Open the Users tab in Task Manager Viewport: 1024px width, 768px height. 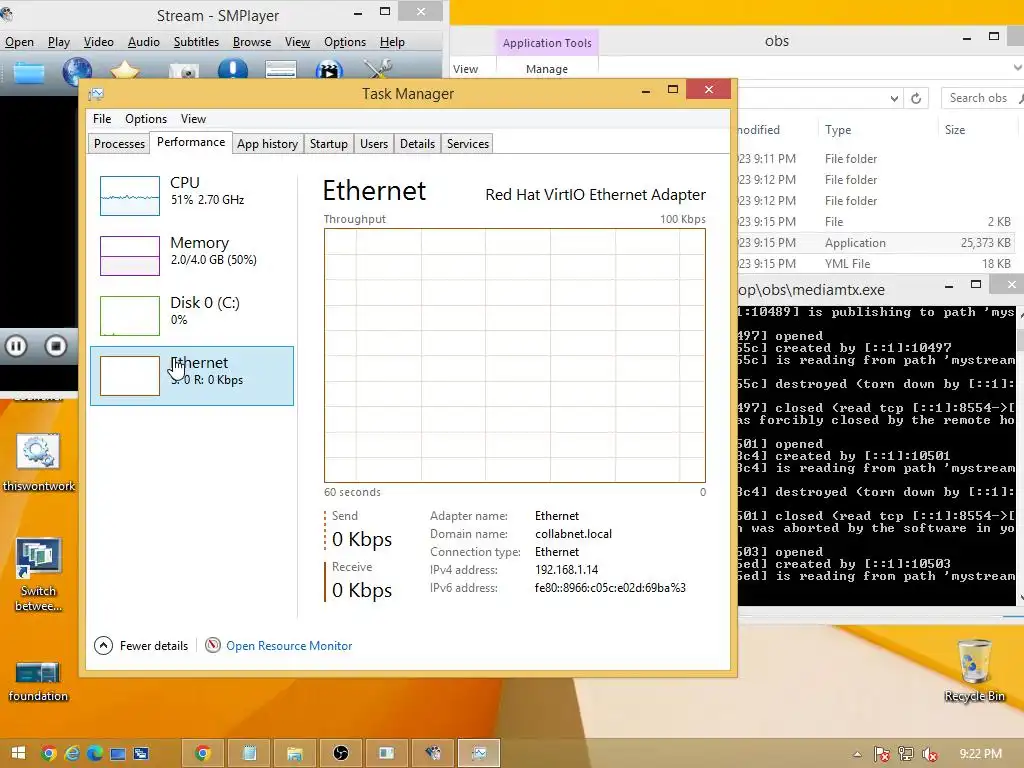click(x=374, y=144)
